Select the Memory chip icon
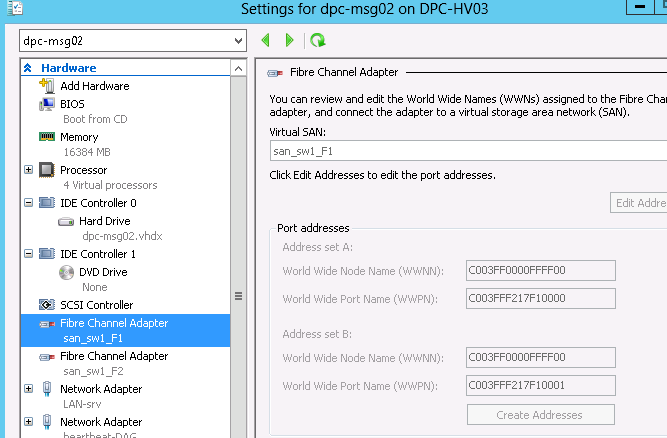This screenshot has height=438, width=667. click(x=47, y=137)
